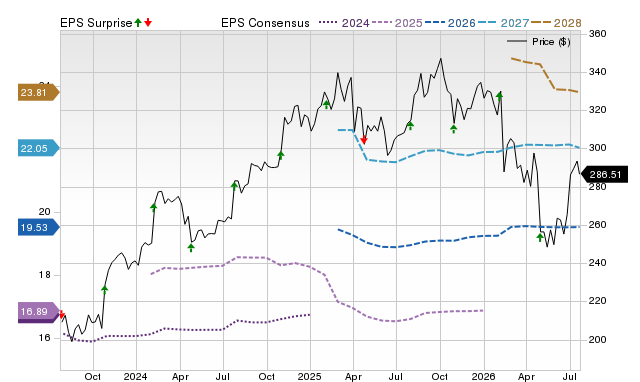
Task: Click the red down arrow in the EPS Surprise legend
Action: click(x=148, y=22)
